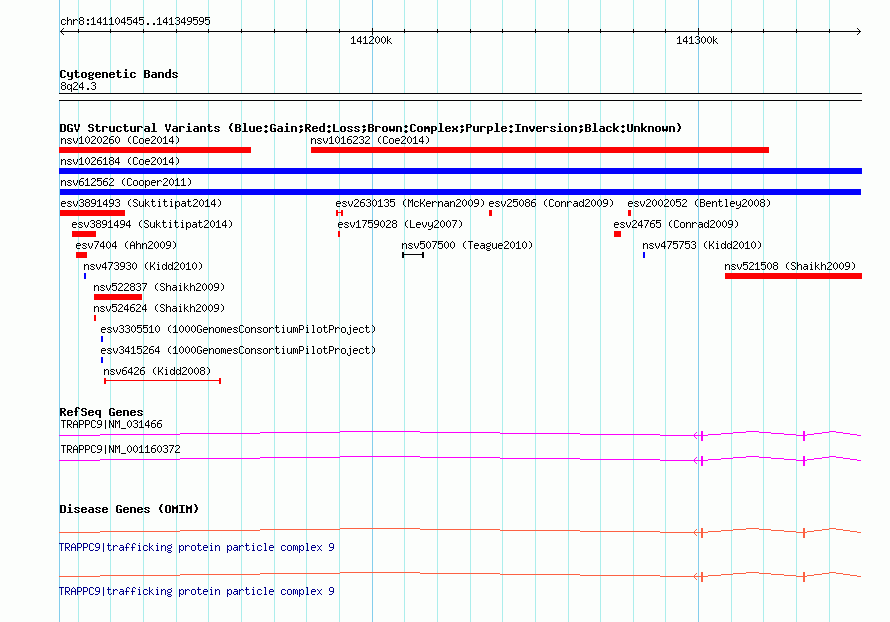Select the 8q24.3 band label
This screenshot has width=890, height=622.
(x=78, y=86)
